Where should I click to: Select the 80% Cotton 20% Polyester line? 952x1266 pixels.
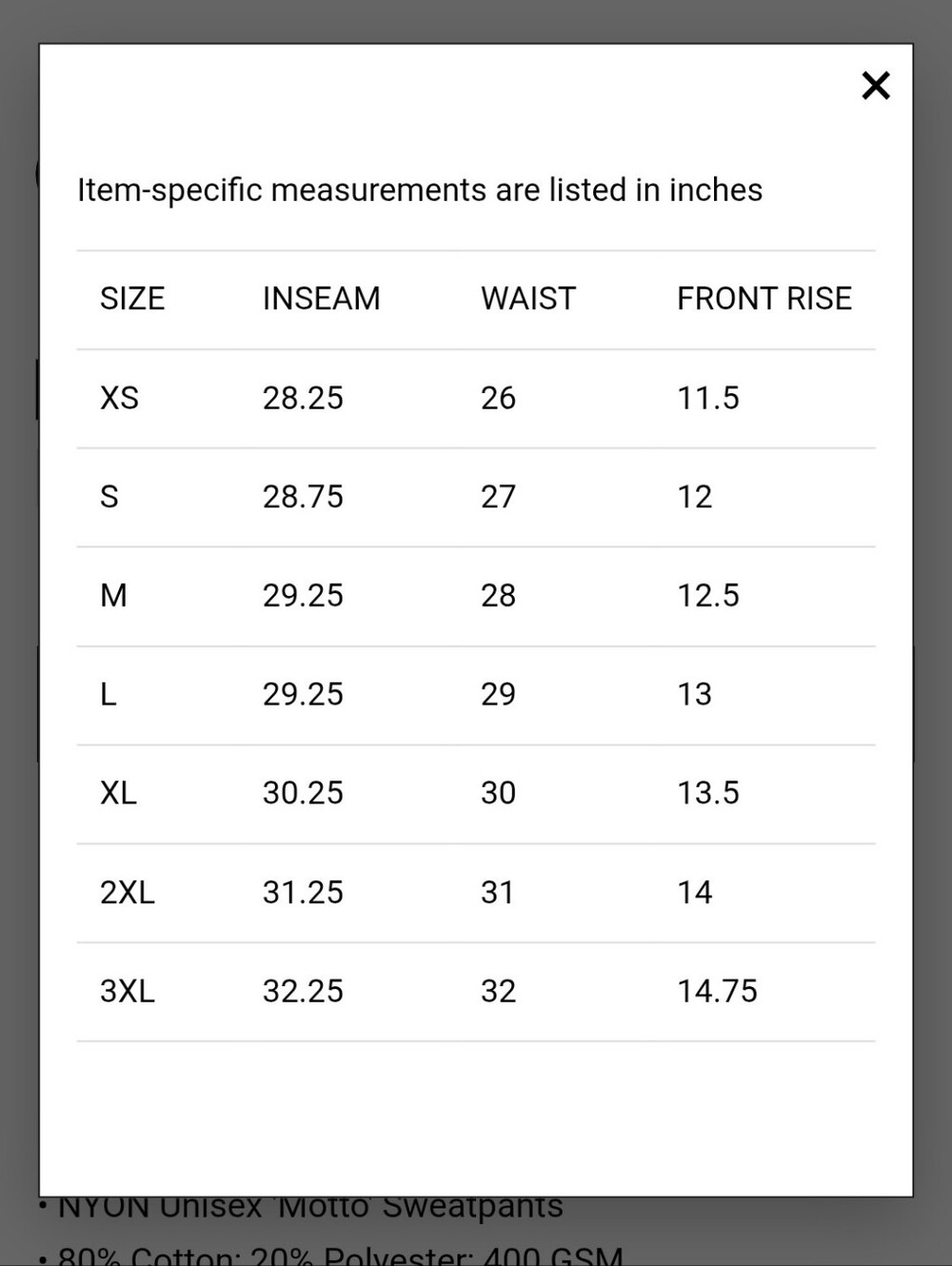coord(341,1256)
